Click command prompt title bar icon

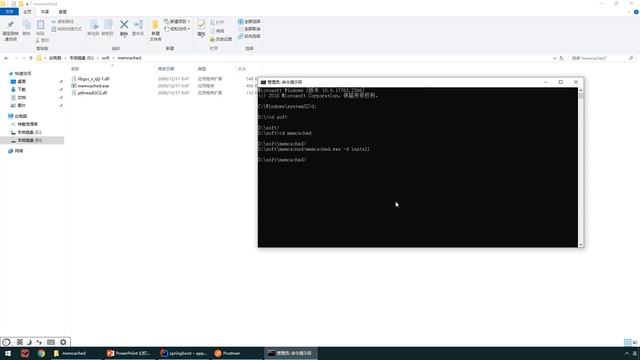[263, 82]
